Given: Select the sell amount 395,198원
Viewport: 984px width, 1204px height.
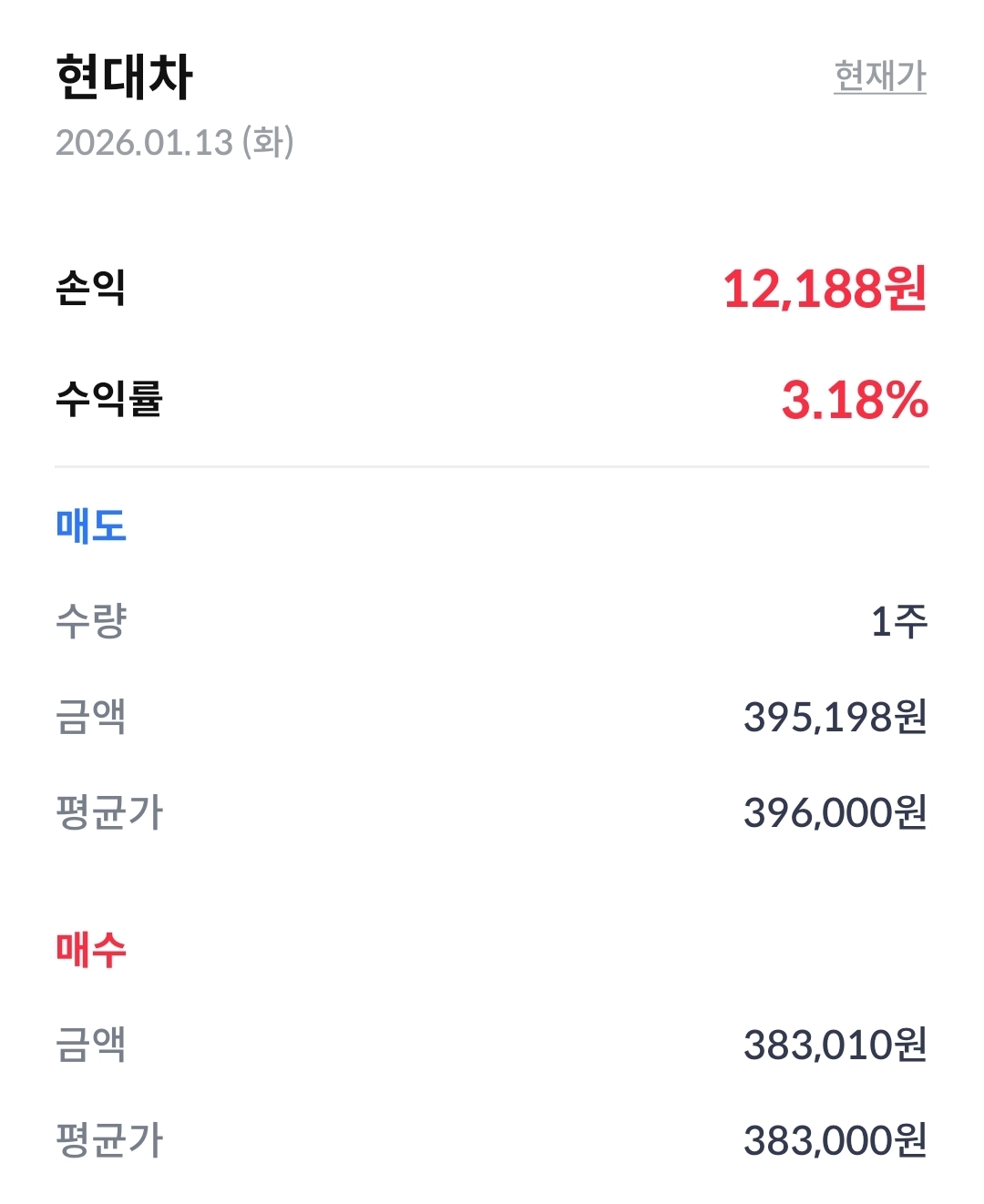Looking at the screenshot, I should click(x=835, y=717).
